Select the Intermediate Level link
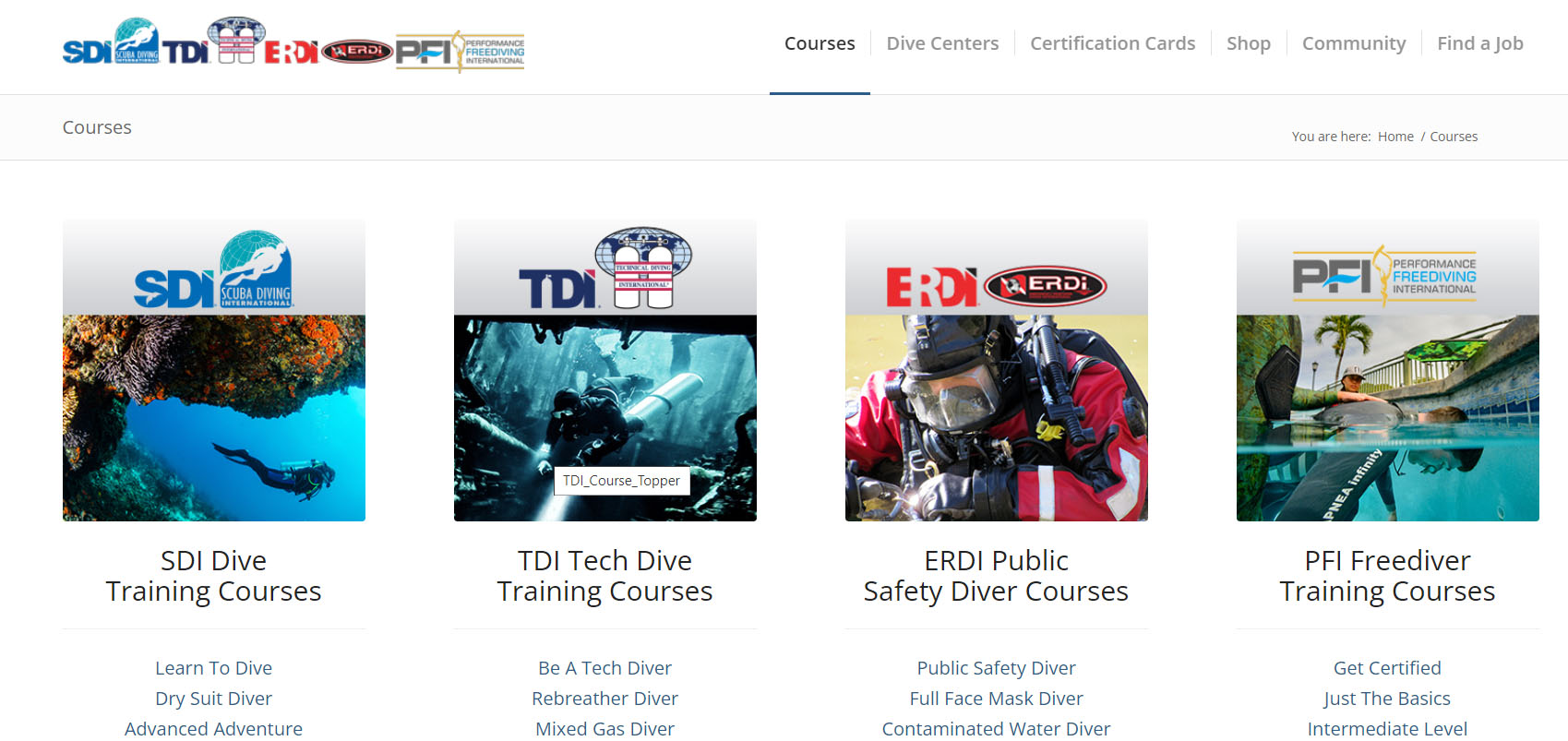The height and width of the screenshot is (741, 1568). (x=1388, y=729)
